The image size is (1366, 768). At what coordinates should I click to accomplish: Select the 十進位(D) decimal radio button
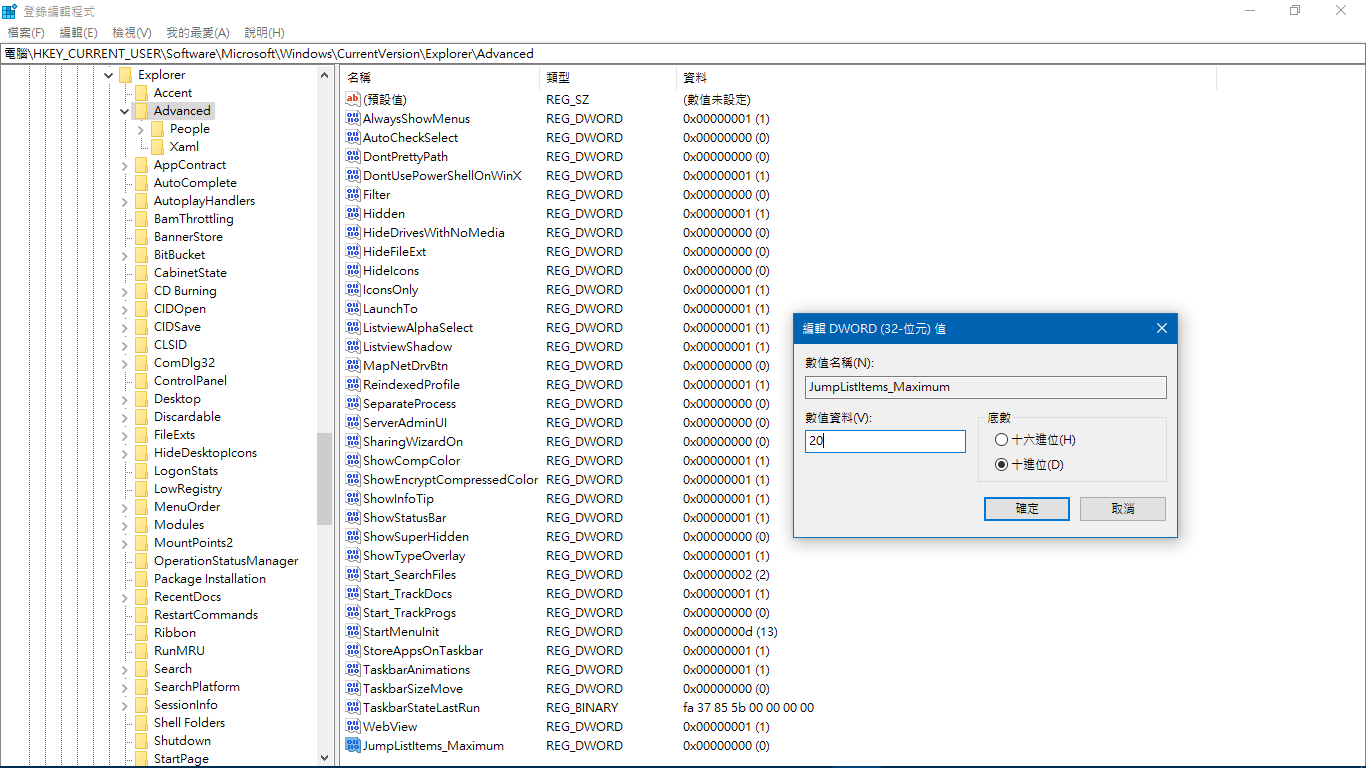(1001, 465)
